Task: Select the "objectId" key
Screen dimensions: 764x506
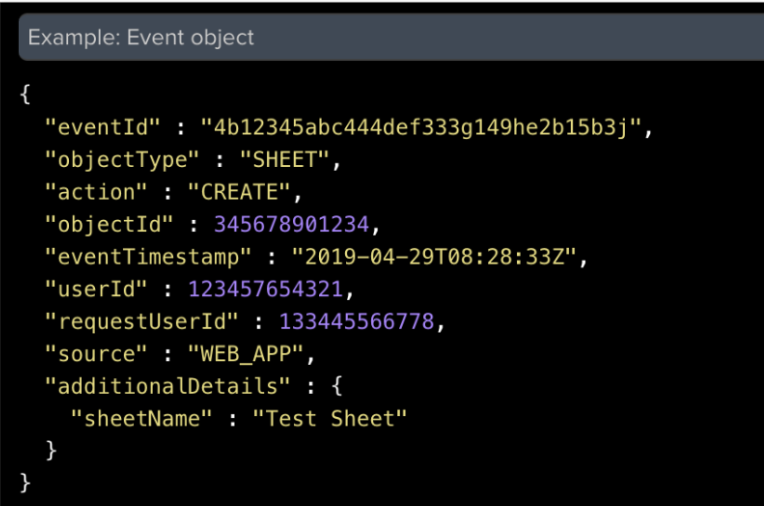Action: point(109,225)
